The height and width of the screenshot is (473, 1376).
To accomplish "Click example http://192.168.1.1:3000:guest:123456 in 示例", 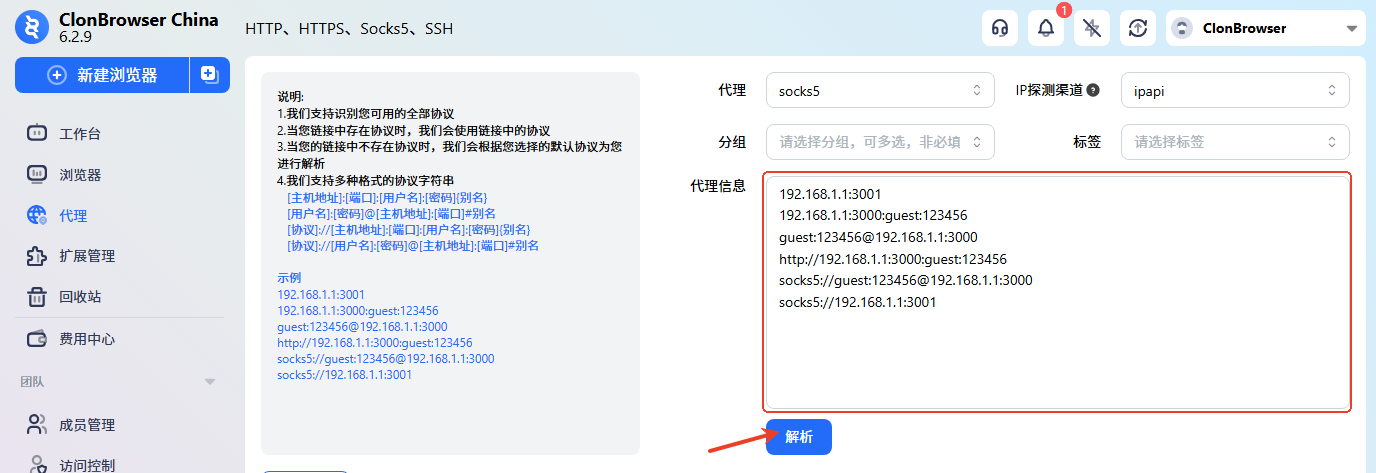I will (x=374, y=342).
